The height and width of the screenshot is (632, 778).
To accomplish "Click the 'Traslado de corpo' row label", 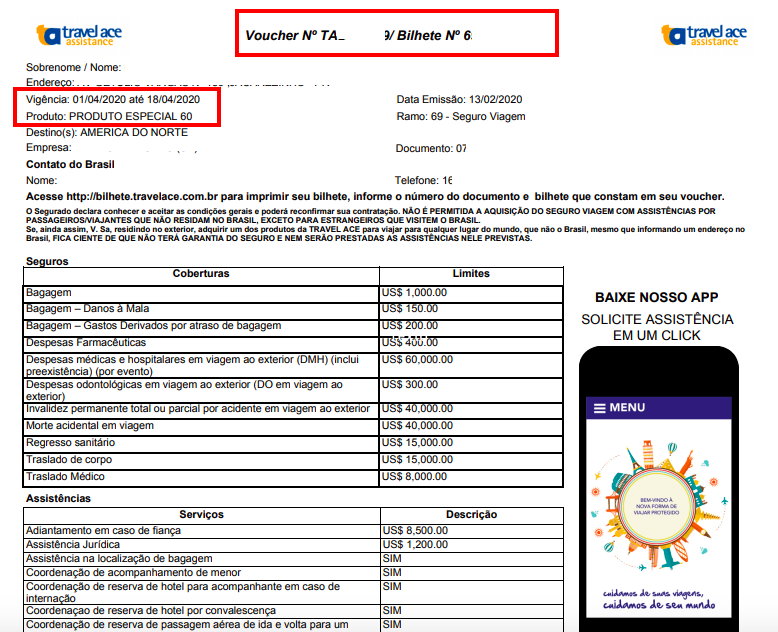I will (69, 459).
